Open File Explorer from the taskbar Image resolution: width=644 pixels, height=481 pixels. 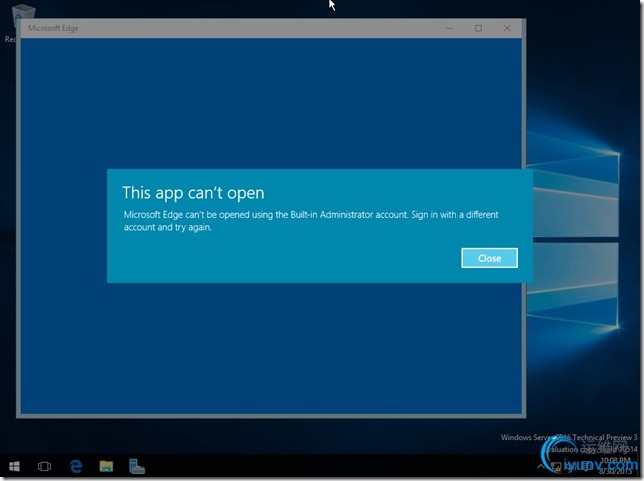click(x=106, y=467)
